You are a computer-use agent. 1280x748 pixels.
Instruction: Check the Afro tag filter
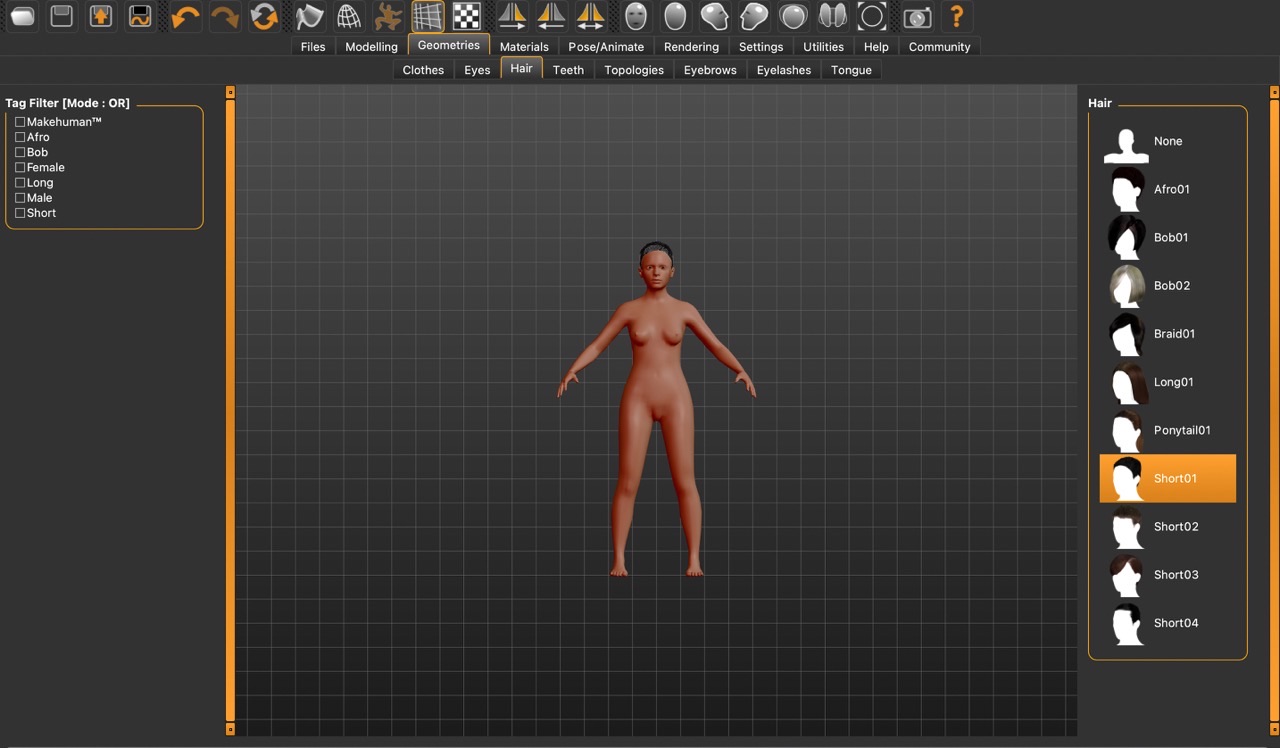click(x=20, y=137)
